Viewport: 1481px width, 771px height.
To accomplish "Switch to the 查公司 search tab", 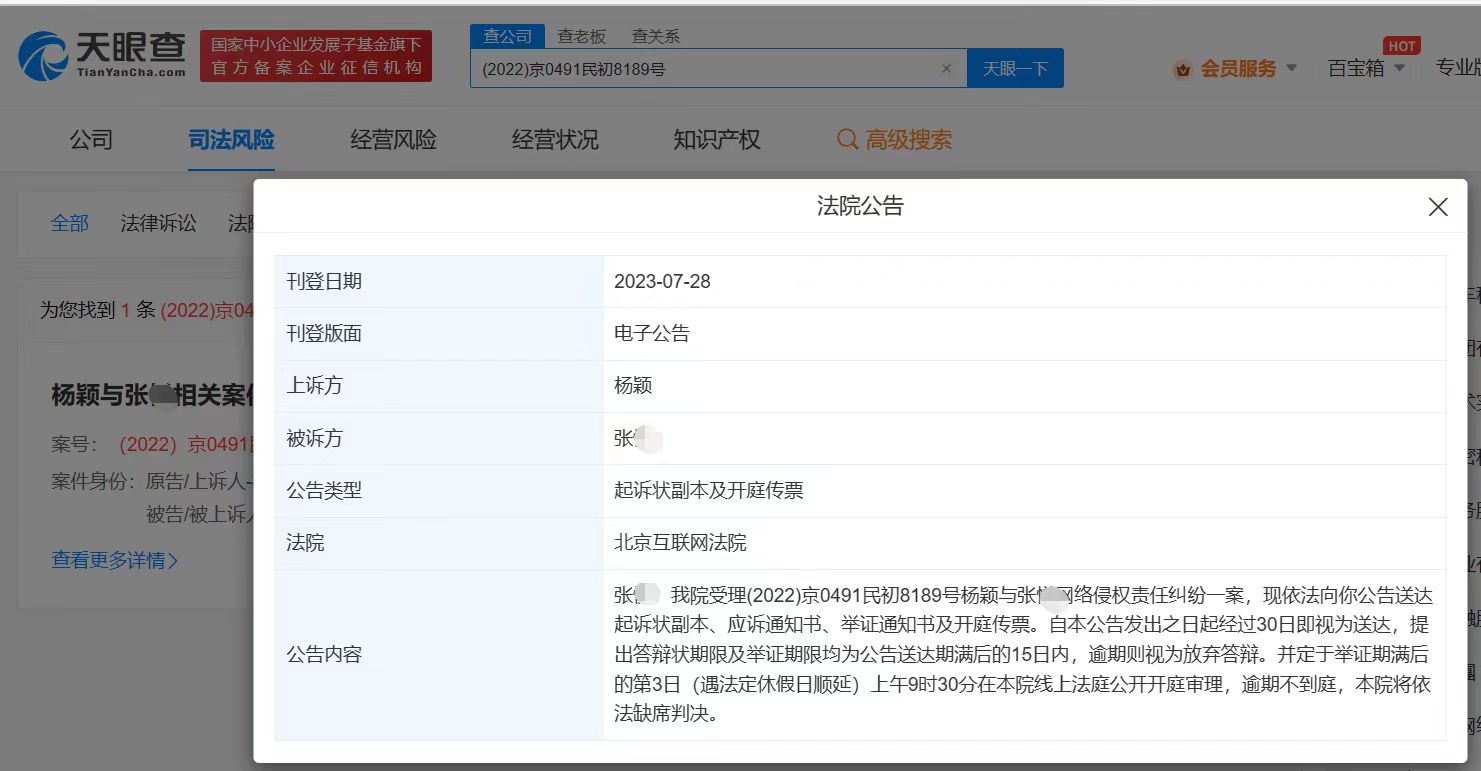I will coord(508,36).
